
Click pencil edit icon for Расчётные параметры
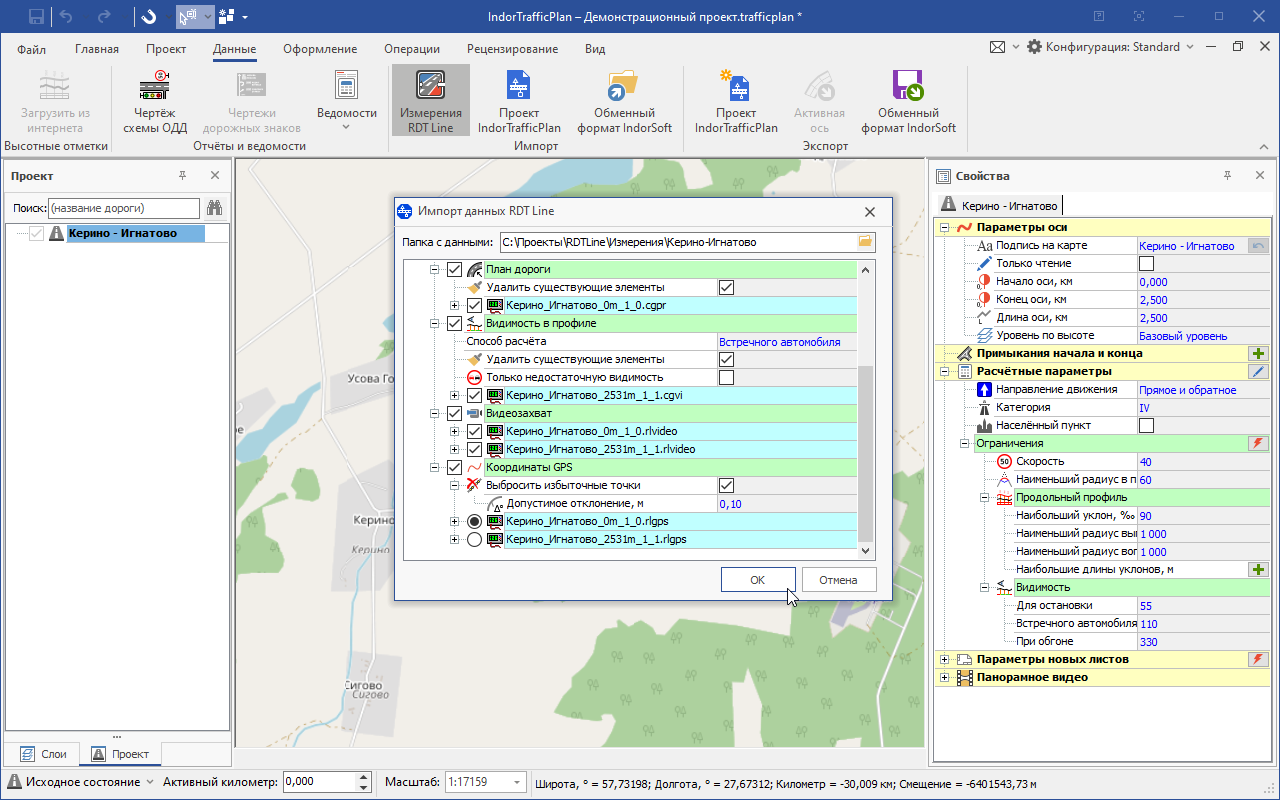click(1258, 372)
